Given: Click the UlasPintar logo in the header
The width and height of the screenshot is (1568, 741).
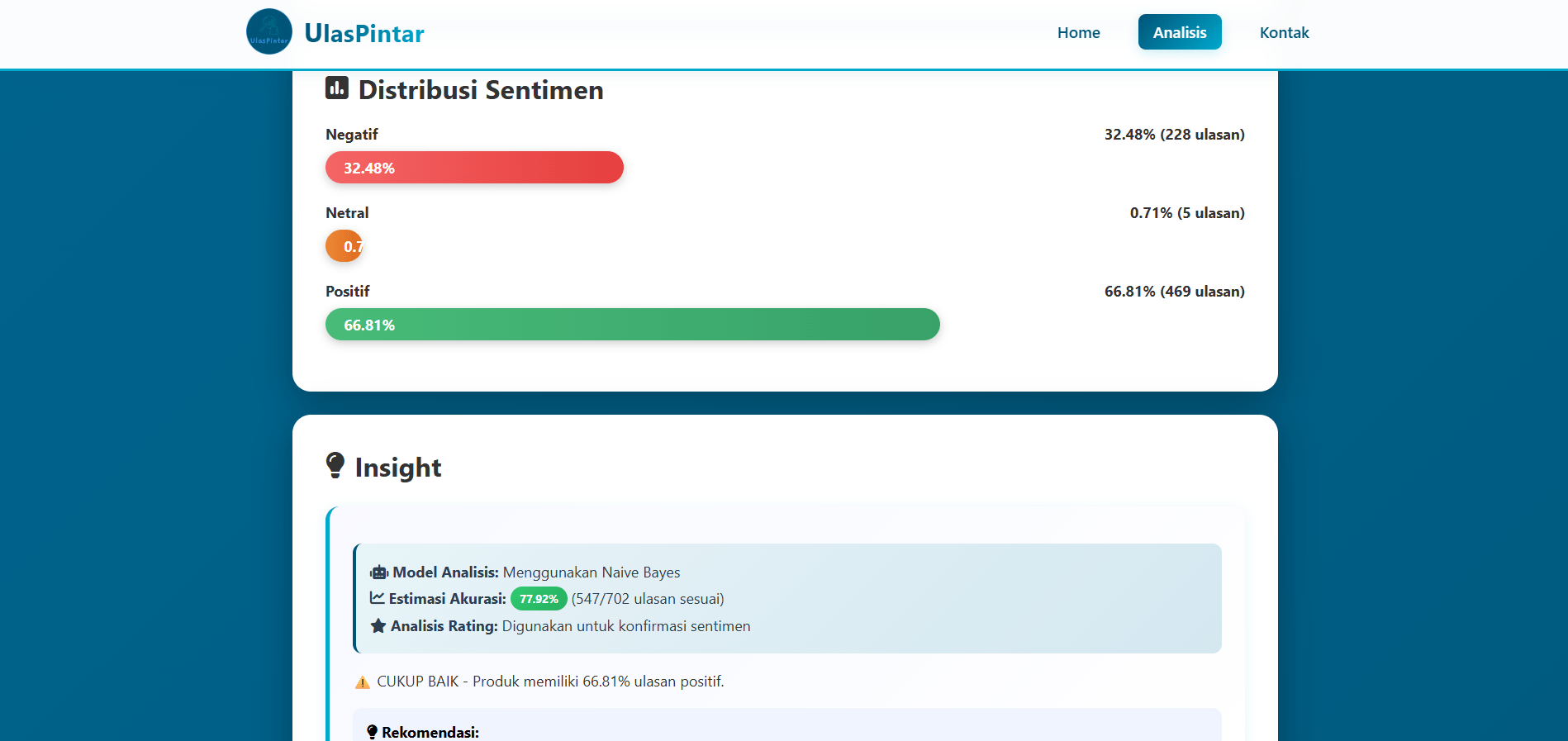Looking at the screenshot, I should pos(268,32).
